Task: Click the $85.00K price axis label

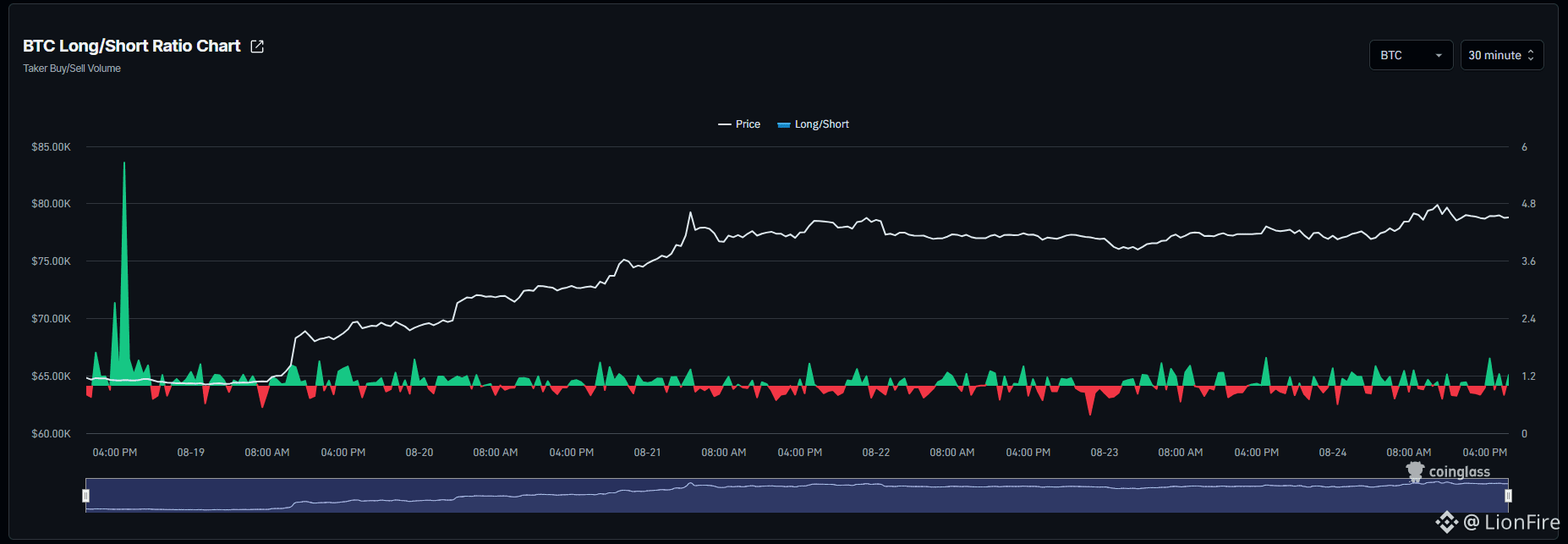Action: 51,147
